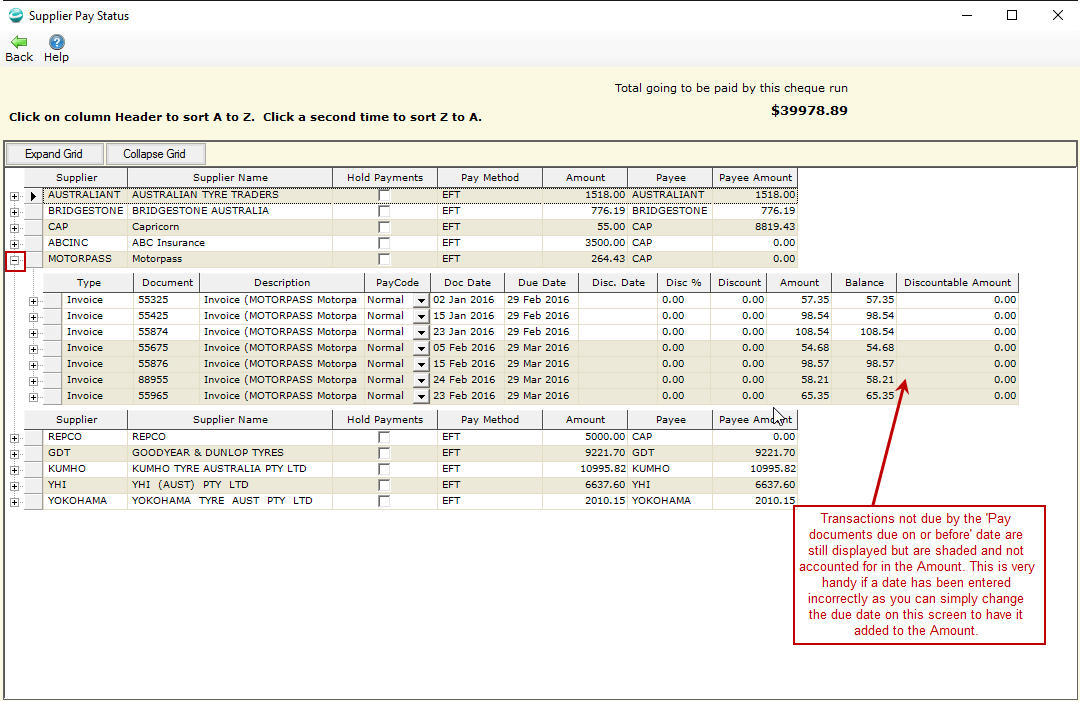1080x701 pixels.
Task: Sort by the Supplier Name column header
Action: 230,178
